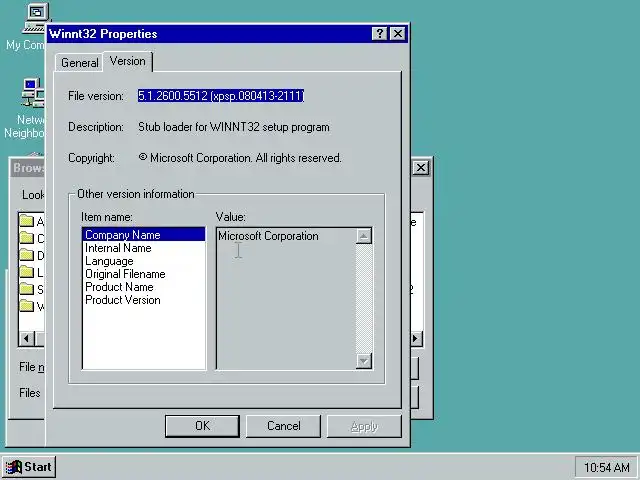Click the taskbar clock showing 10:54 AM

606,467
